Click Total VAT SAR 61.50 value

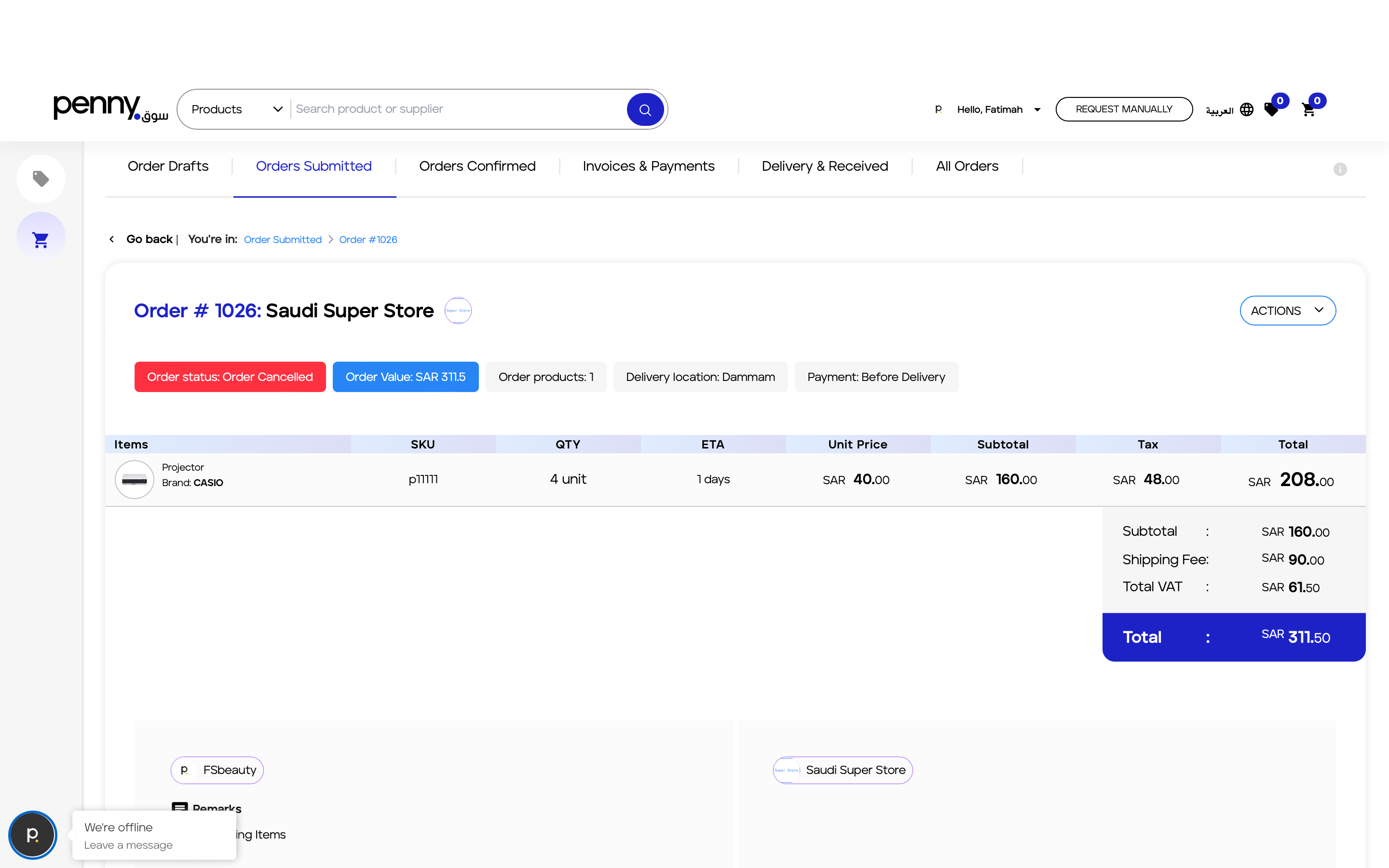1290,587
